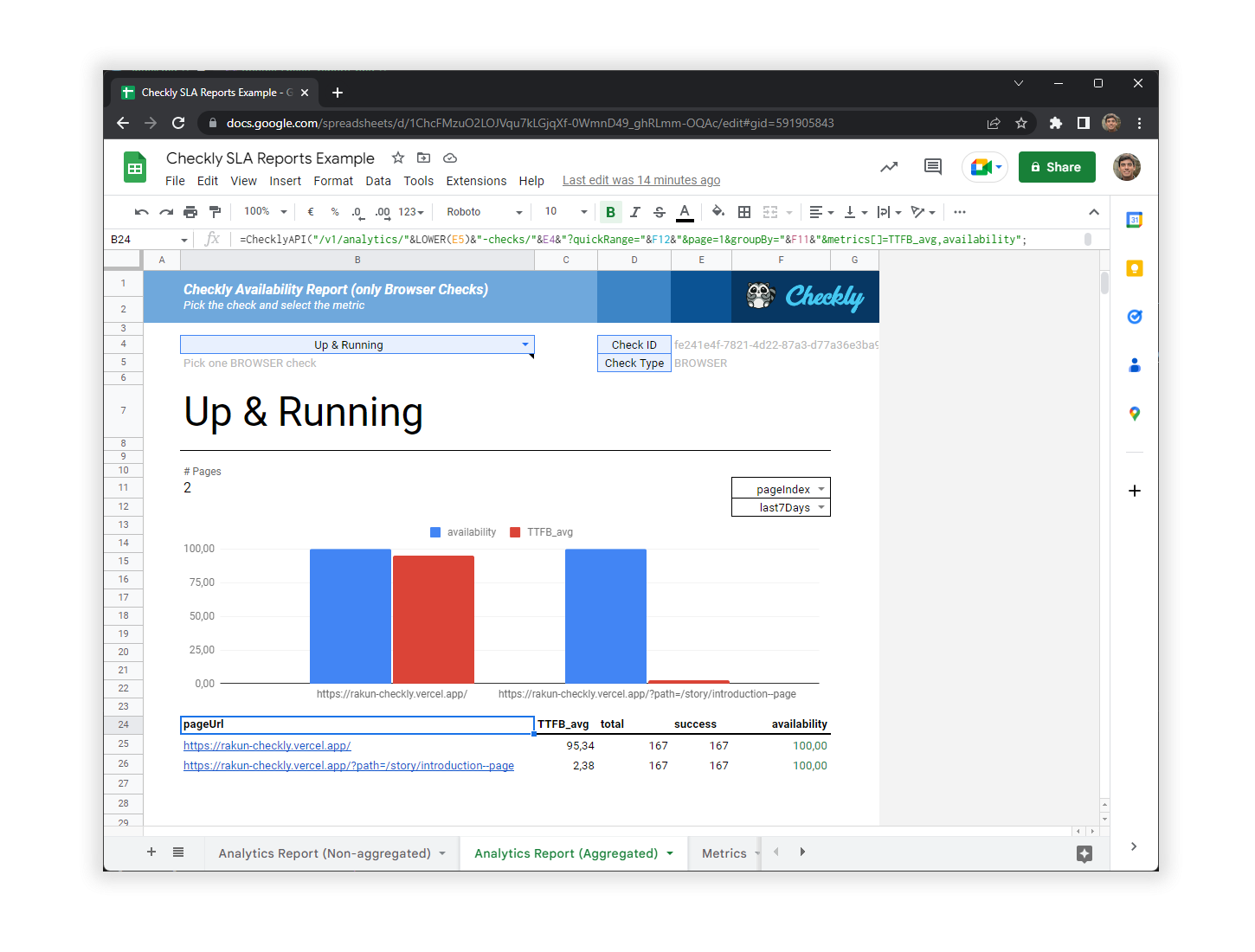Open the last7Days time range dropdown
Screen dimensions: 1255x952
click(x=821, y=507)
